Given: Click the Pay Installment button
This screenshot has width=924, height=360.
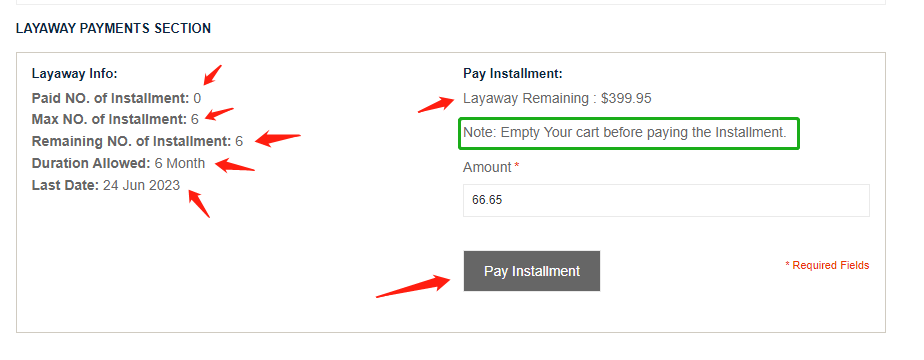Looking at the screenshot, I should pos(532,271).
